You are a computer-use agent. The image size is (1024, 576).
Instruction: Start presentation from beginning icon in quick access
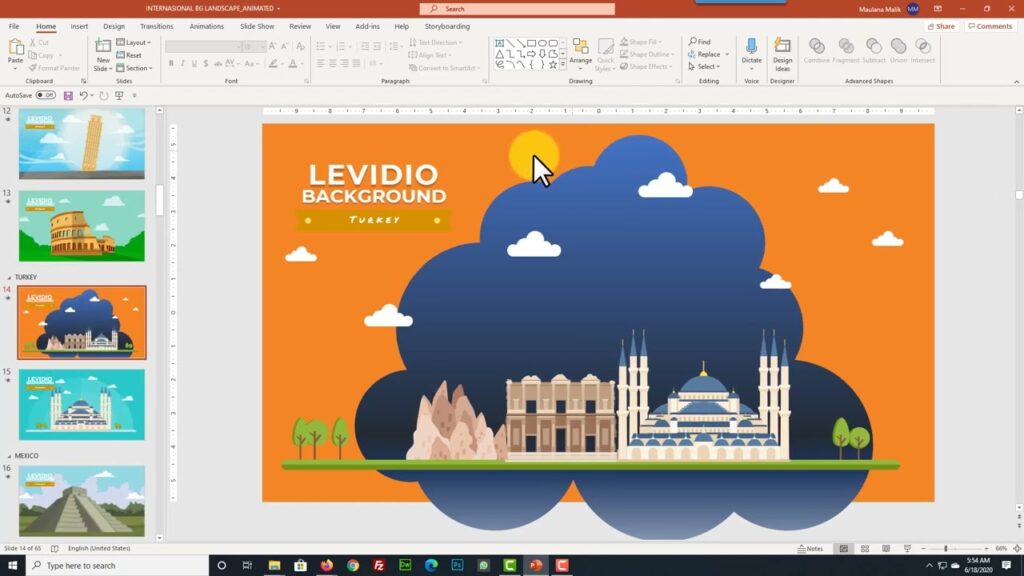pos(119,95)
